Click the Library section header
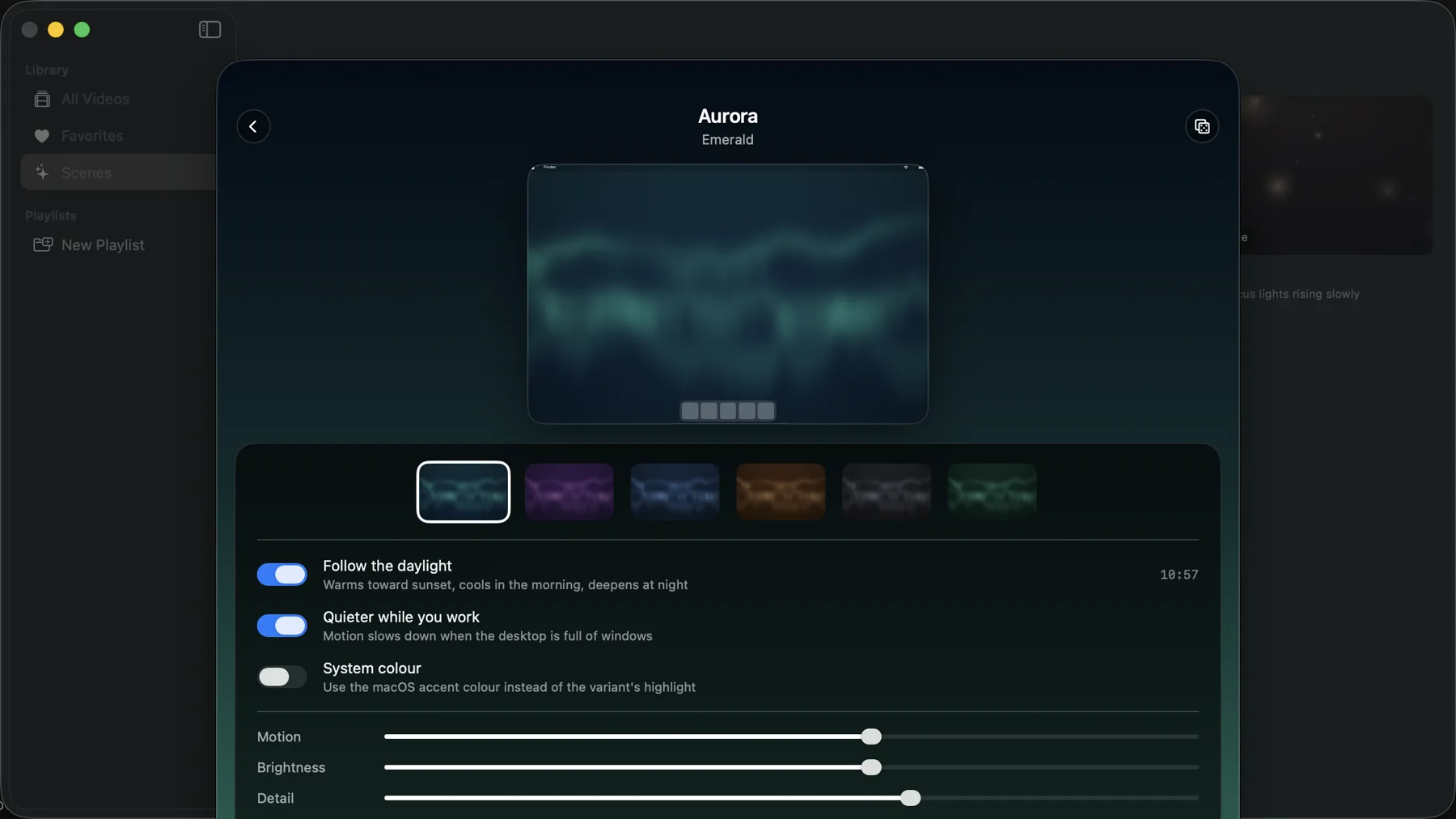This screenshot has width=1456, height=819. click(47, 70)
